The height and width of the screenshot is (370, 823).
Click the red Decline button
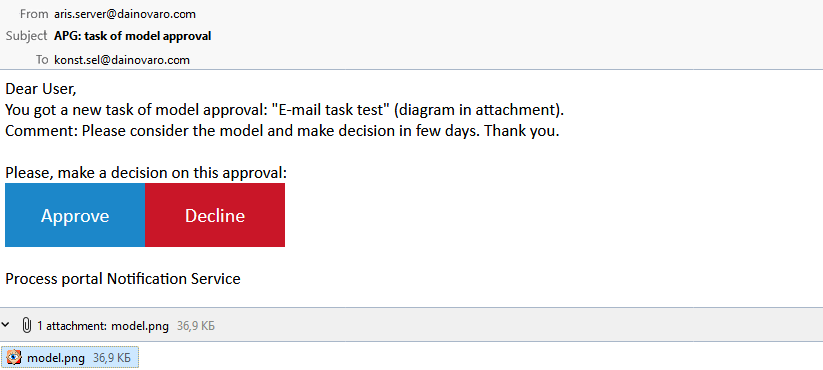pos(215,215)
